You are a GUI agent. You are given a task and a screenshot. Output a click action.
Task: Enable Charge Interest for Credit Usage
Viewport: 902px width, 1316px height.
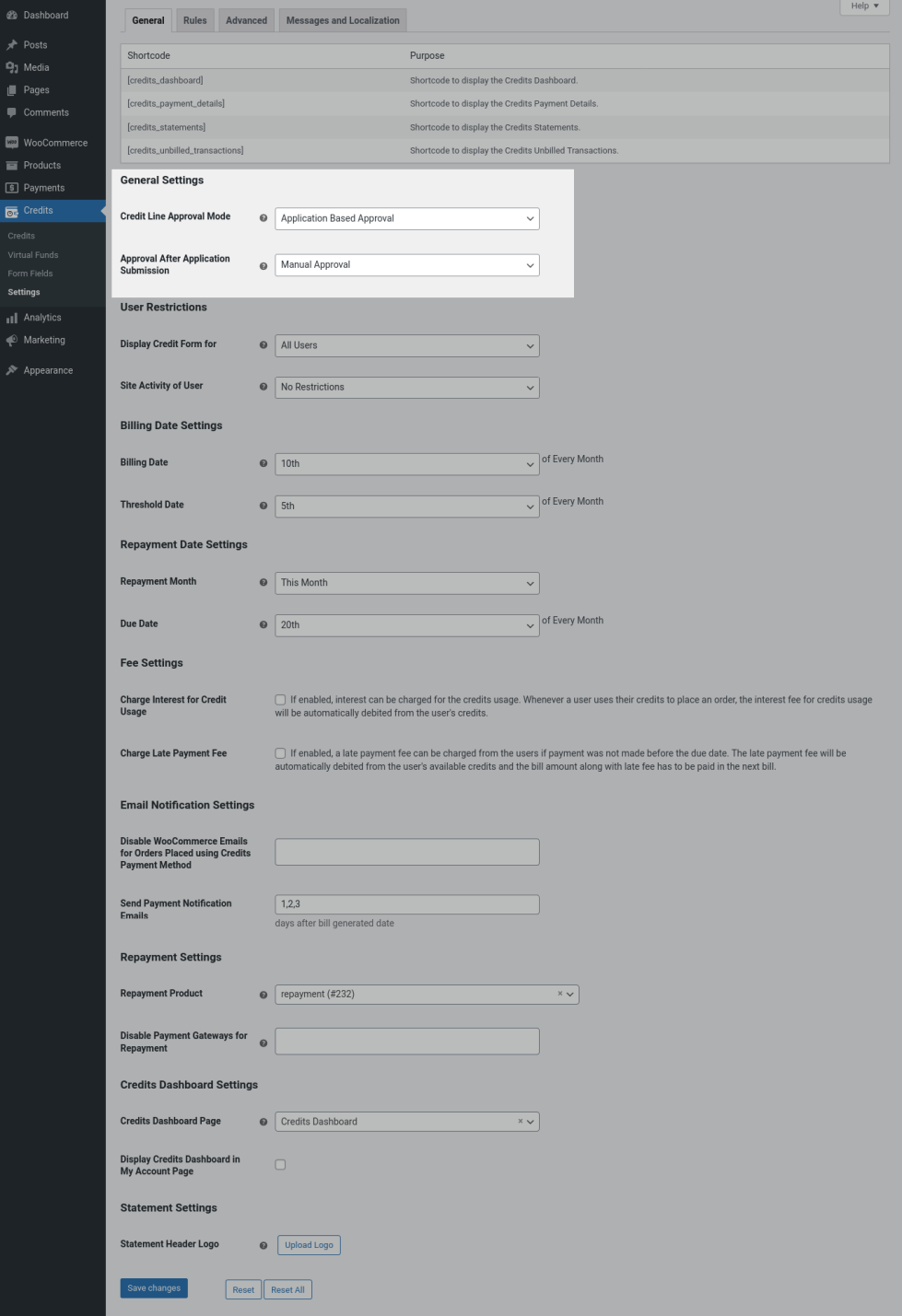click(280, 700)
